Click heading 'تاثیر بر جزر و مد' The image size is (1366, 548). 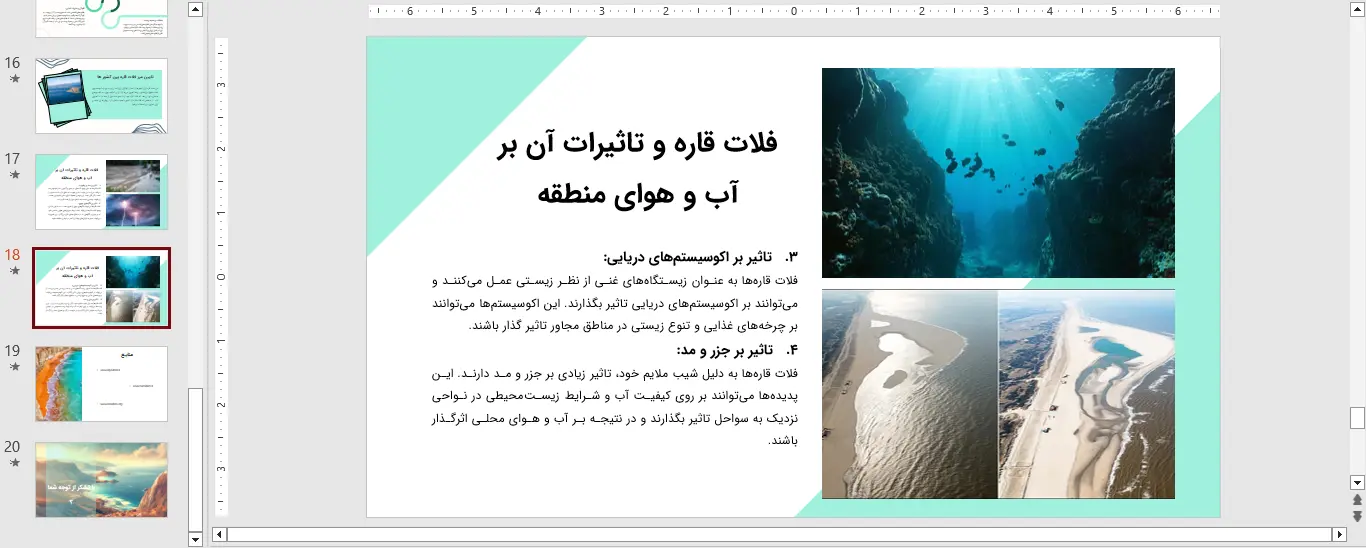coord(724,350)
